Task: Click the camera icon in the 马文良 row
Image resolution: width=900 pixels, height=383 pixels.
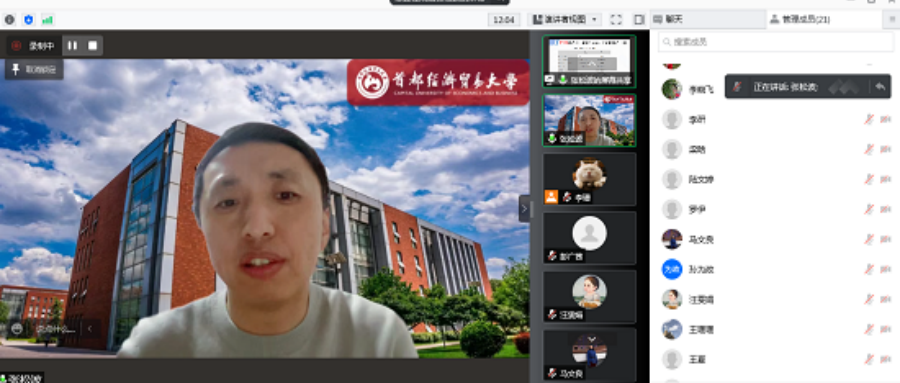Action: 886,239
